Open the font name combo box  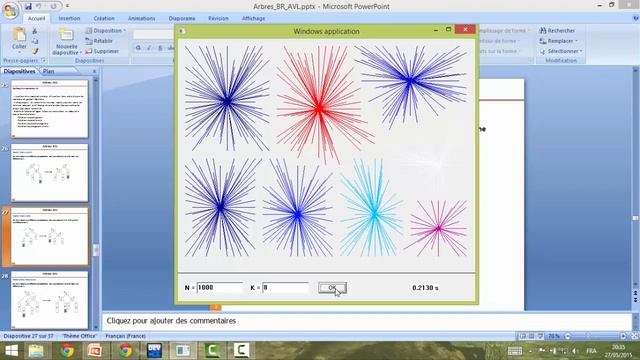point(153,35)
